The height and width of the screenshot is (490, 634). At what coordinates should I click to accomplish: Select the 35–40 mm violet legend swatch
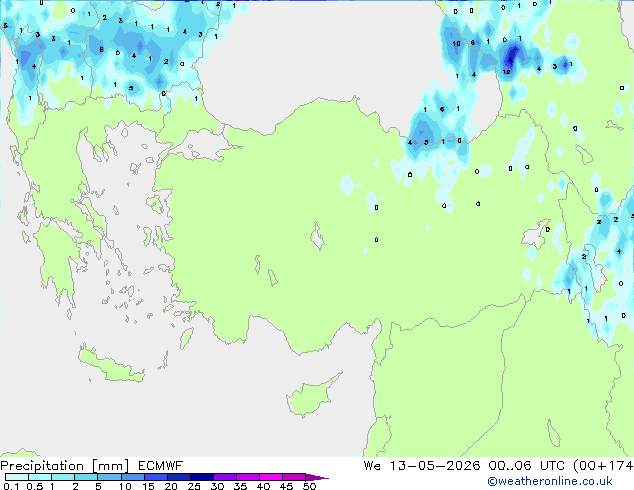tap(247, 477)
